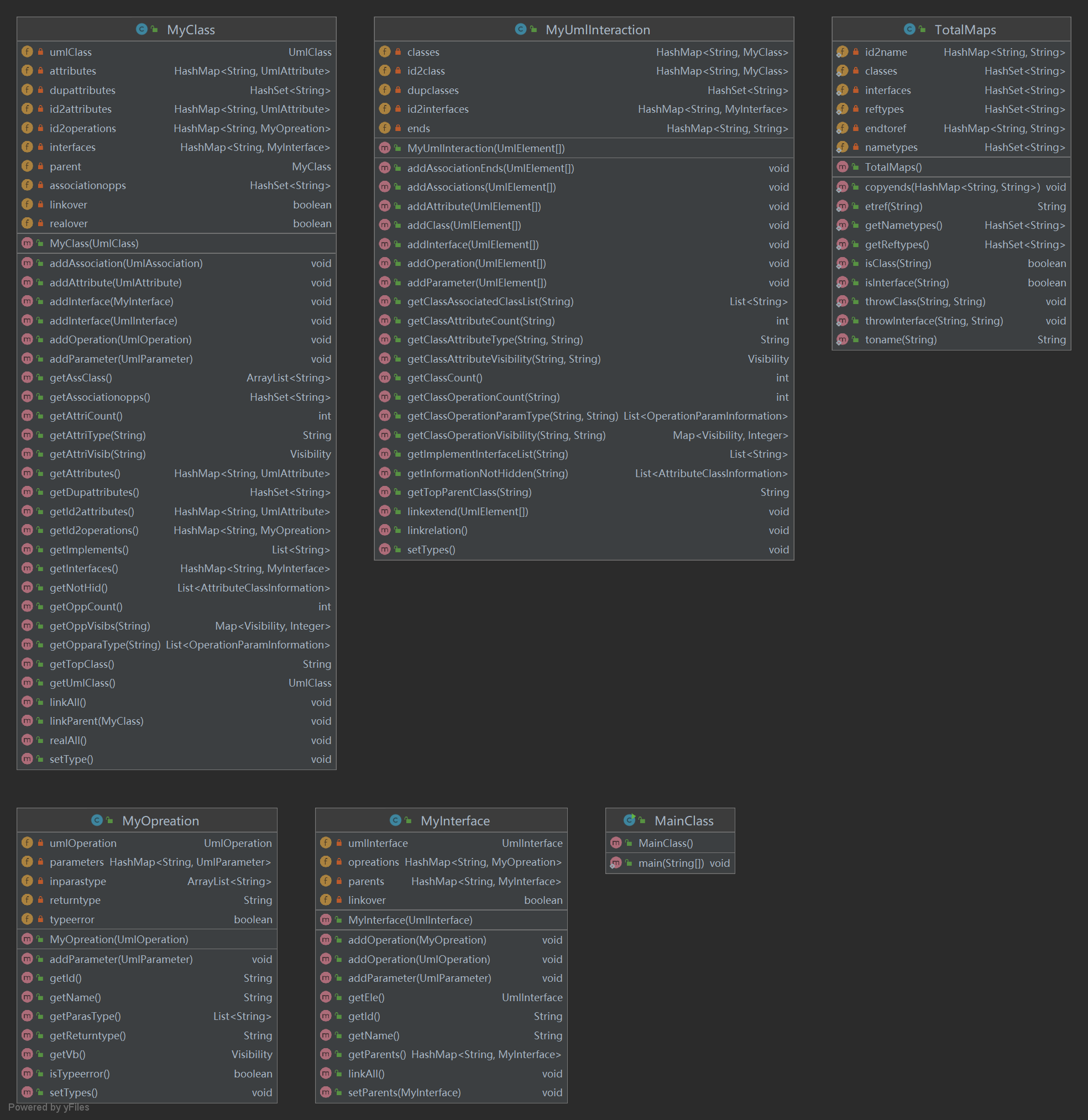Click static field icon beside nametypes
Viewport: 1088px width, 1120px height.
click(842, 148)
